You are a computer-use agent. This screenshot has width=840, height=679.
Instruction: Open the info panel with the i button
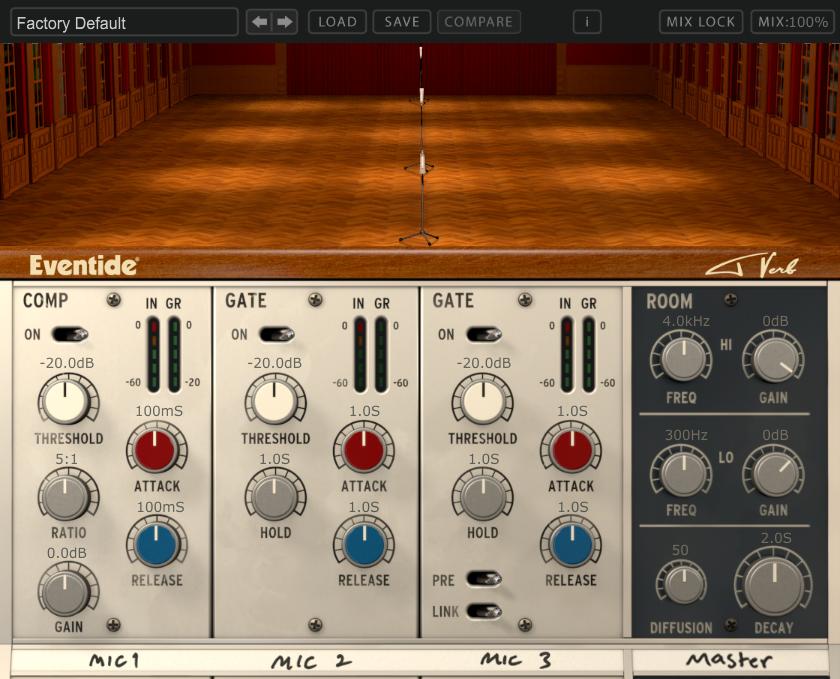click(x=587, y=22)
